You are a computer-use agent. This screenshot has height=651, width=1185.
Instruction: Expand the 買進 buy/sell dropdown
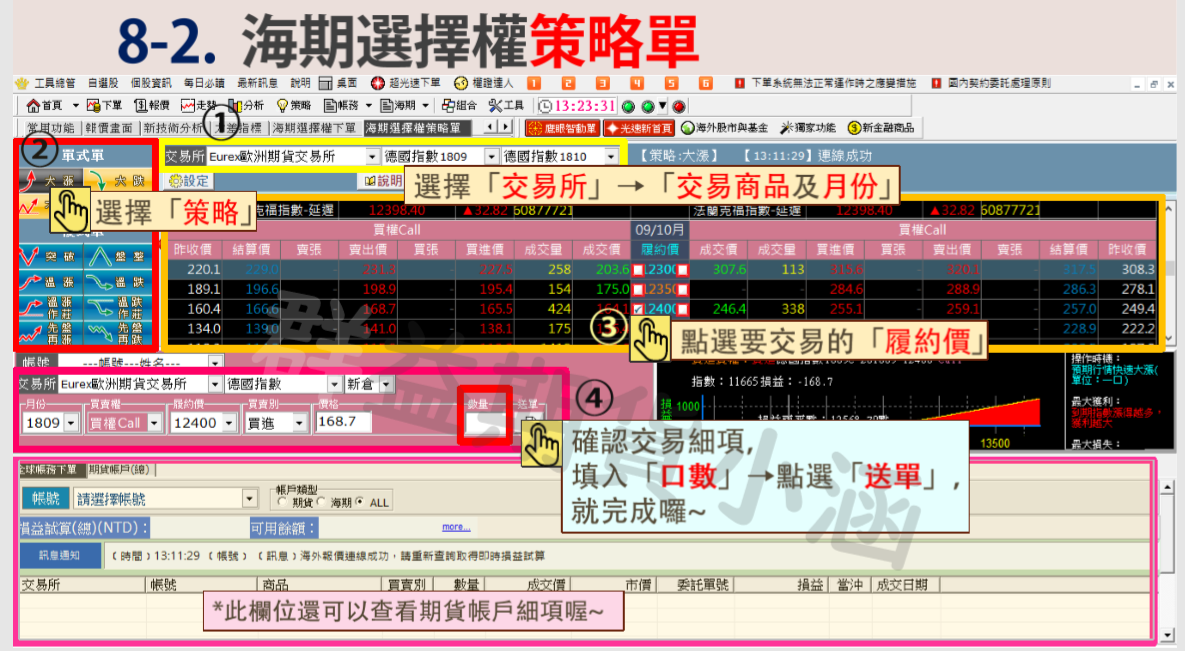300,423
